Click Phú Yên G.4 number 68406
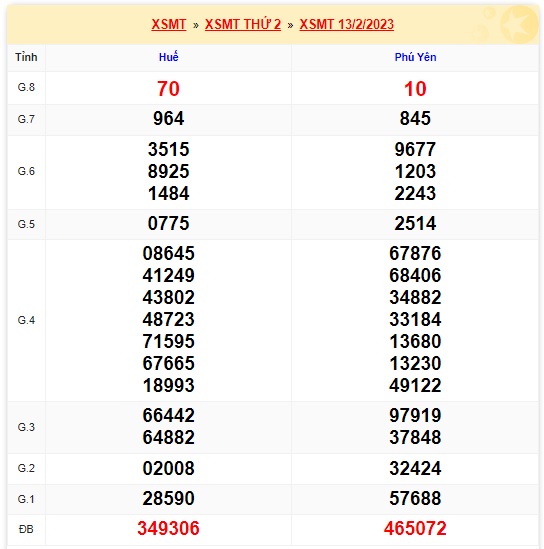This screenshot has width=544, height=549. [x=415, y=276]
